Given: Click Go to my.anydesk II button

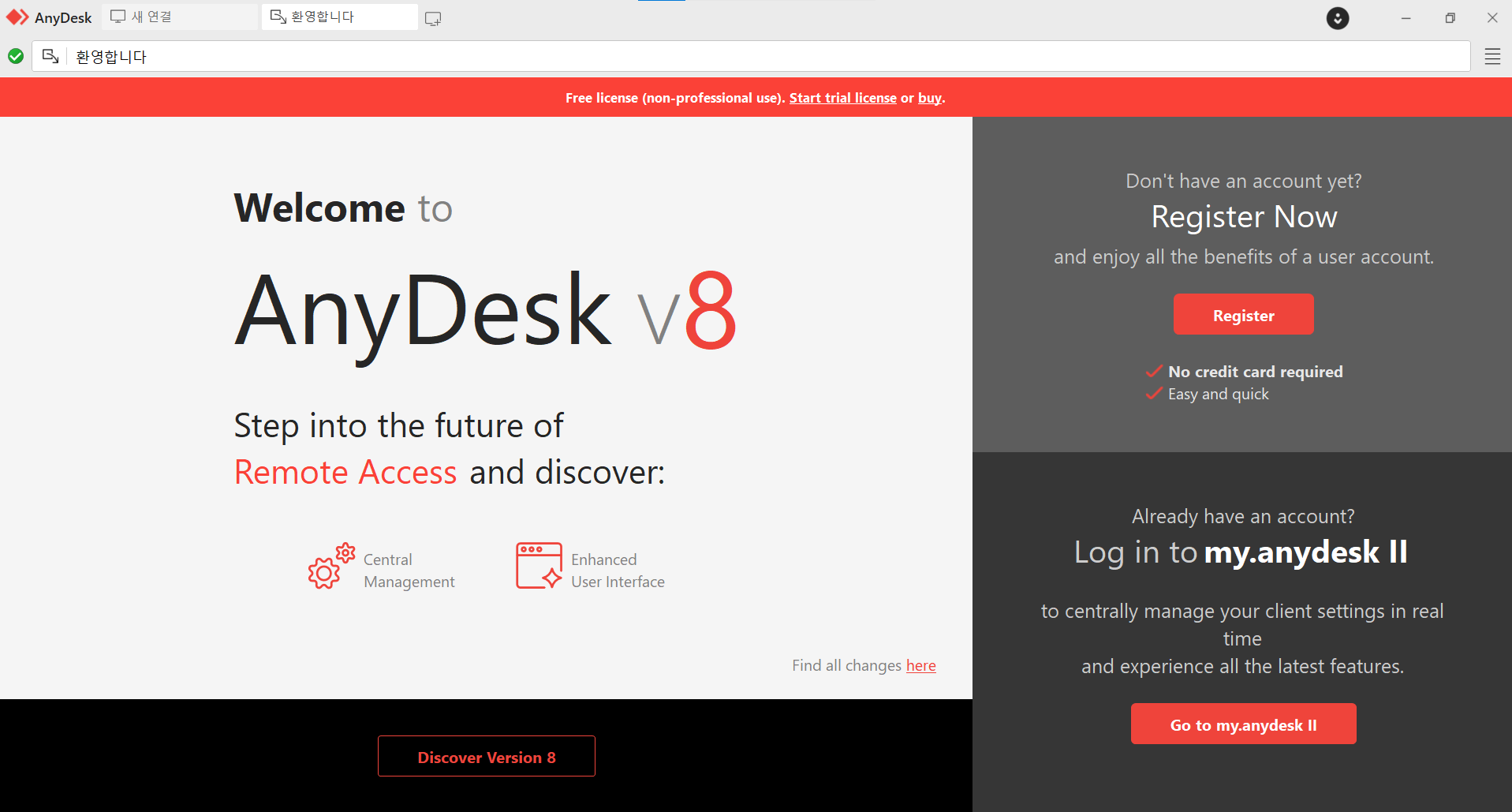Looking at the screenshot, I should (x=1243, y=724).
